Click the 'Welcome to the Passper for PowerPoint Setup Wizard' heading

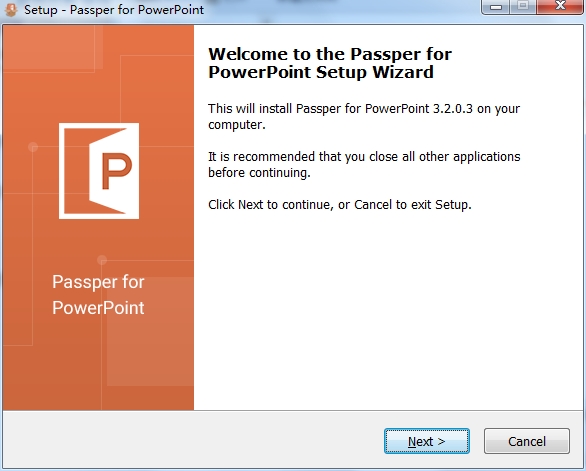point(330,63)
